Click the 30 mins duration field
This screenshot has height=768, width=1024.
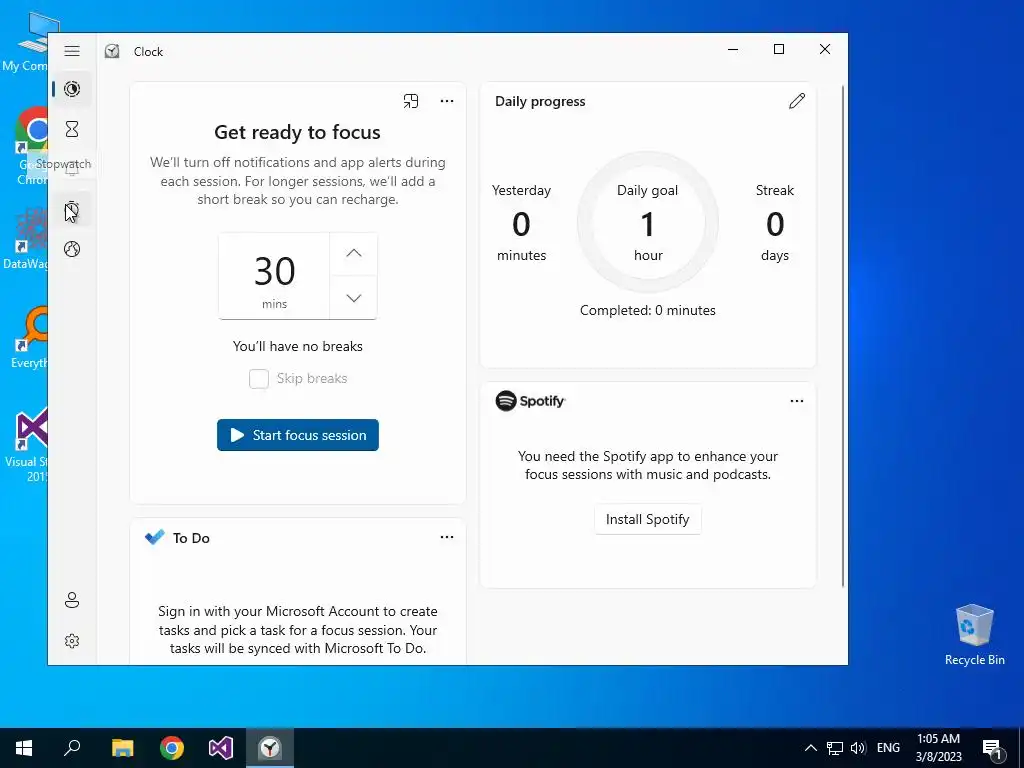point(274,276)
